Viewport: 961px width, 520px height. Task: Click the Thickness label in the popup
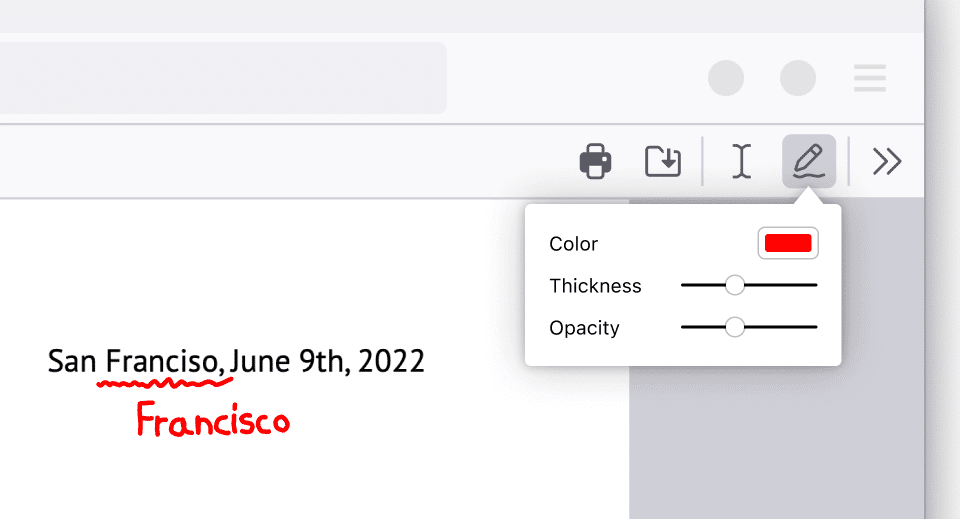click(x=595, y=286)
